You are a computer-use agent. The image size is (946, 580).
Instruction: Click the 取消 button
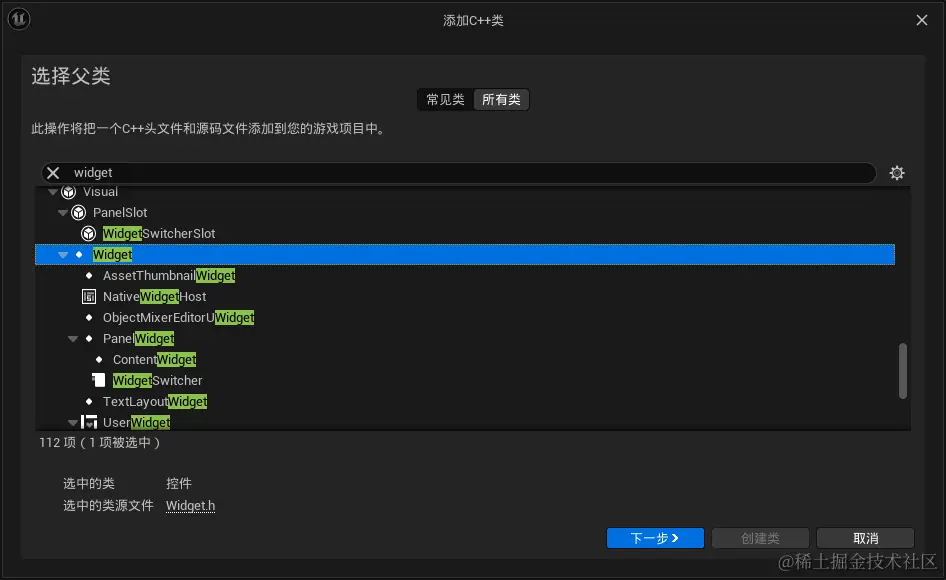pyautogui.click(x=864, y=537)
